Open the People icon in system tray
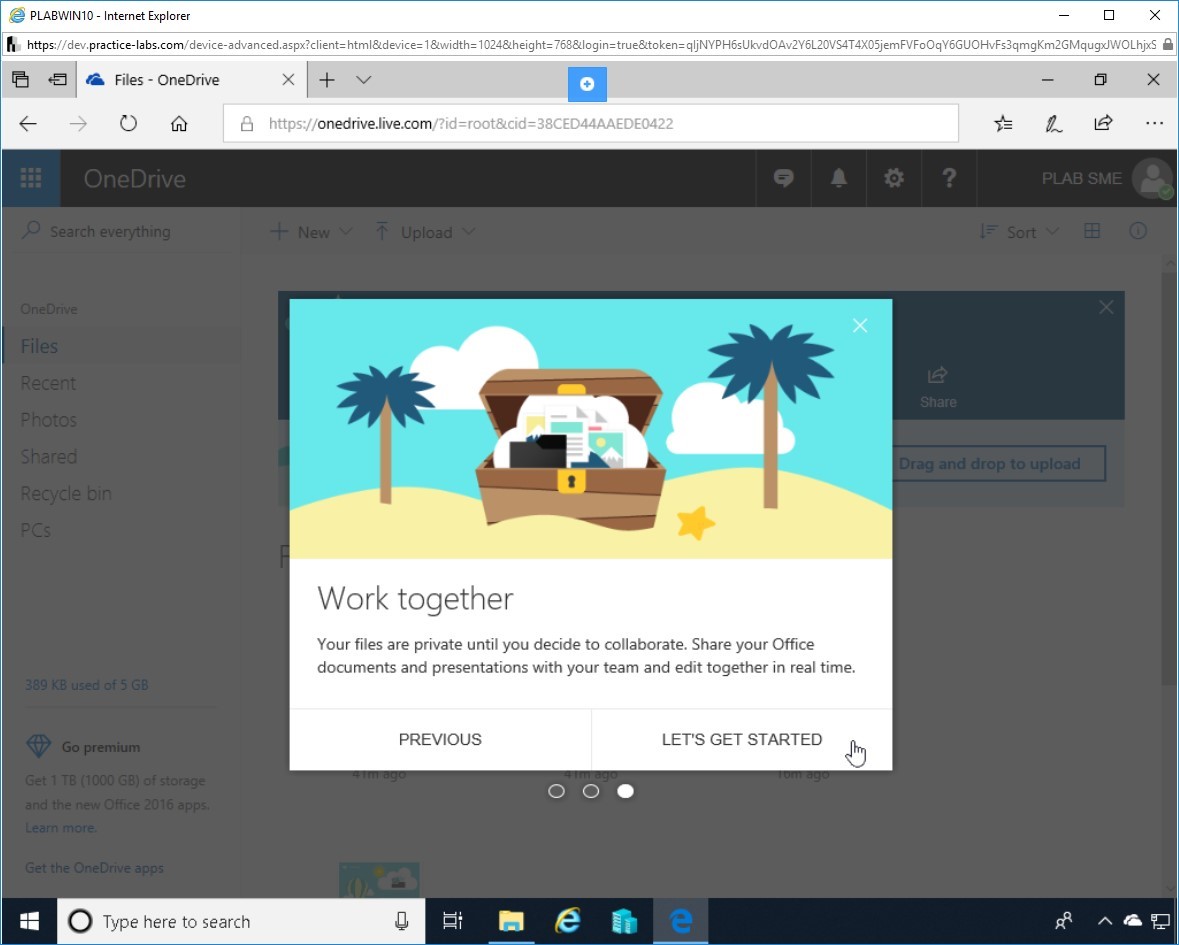This screenshot has height=945, width=1179. click(1063, 921)
